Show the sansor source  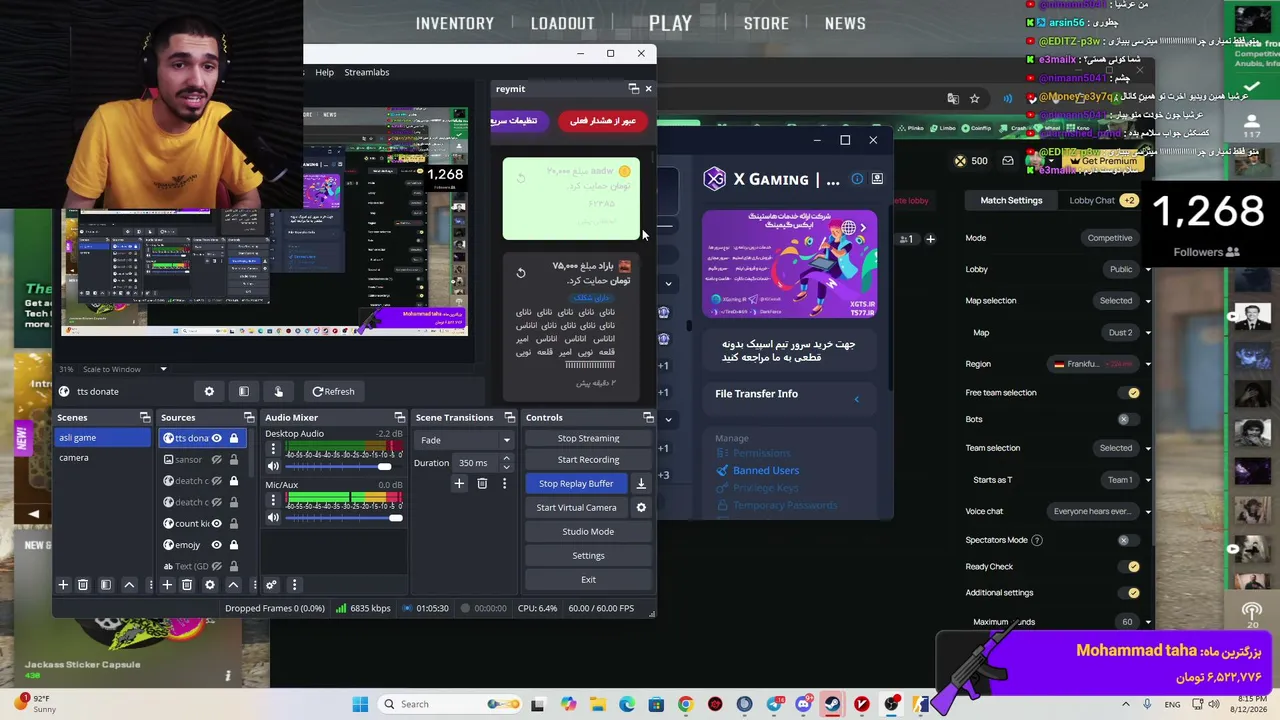[216, 460]
